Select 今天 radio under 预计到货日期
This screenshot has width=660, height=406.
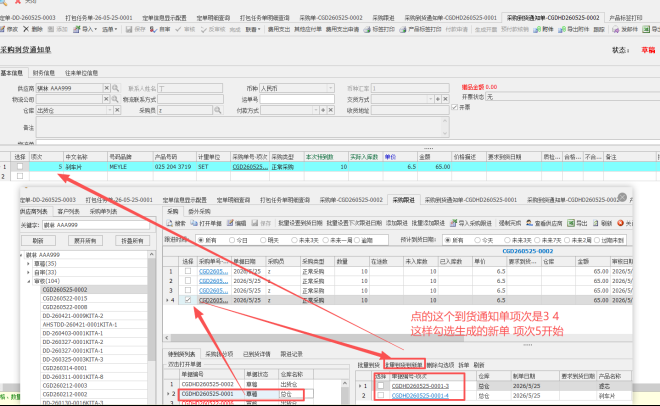[477, 240]
